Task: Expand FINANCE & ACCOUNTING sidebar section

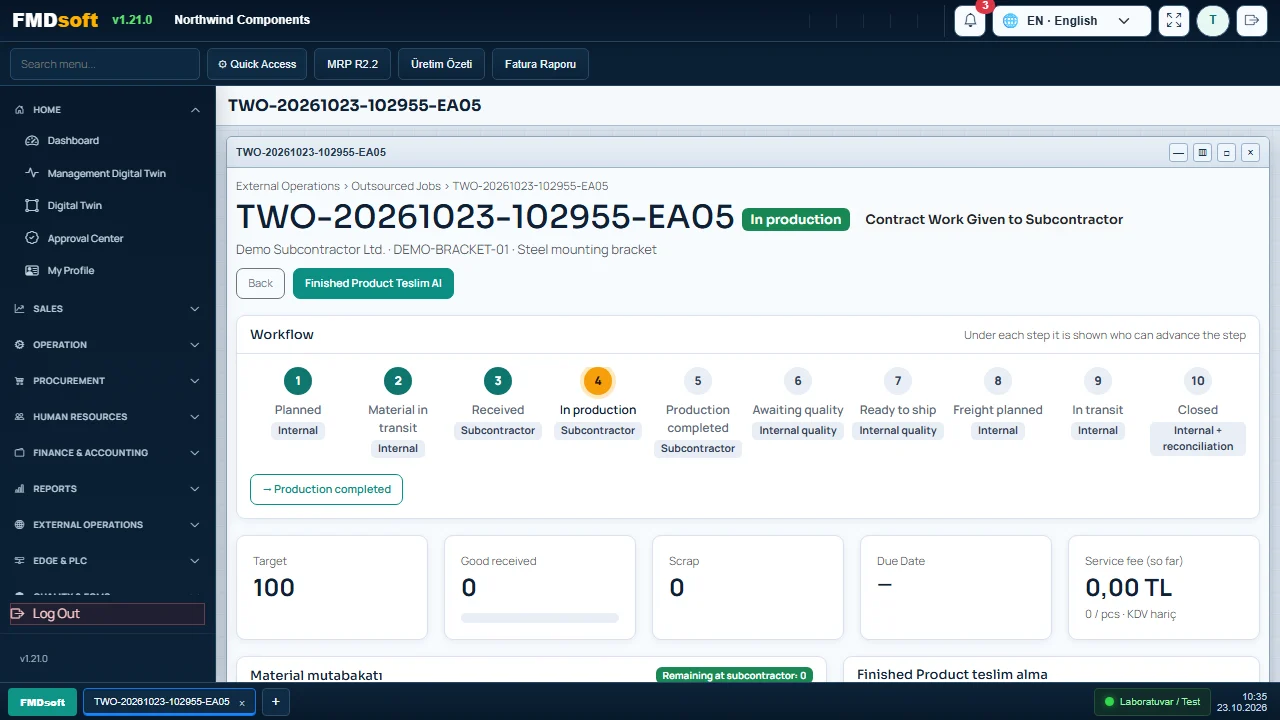Action: [x=108, y=453]
